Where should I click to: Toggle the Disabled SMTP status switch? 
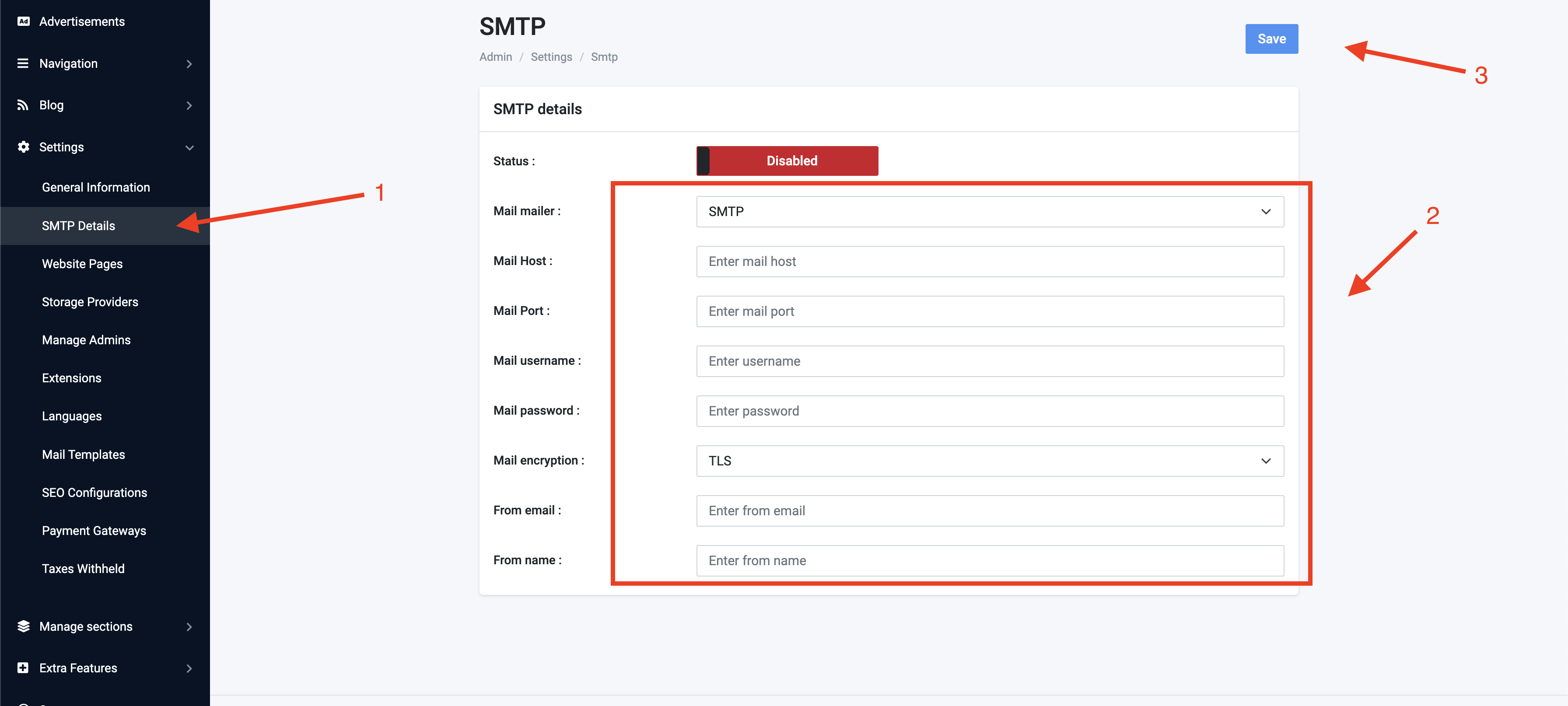pyautogui.click(x=787, y=161)
